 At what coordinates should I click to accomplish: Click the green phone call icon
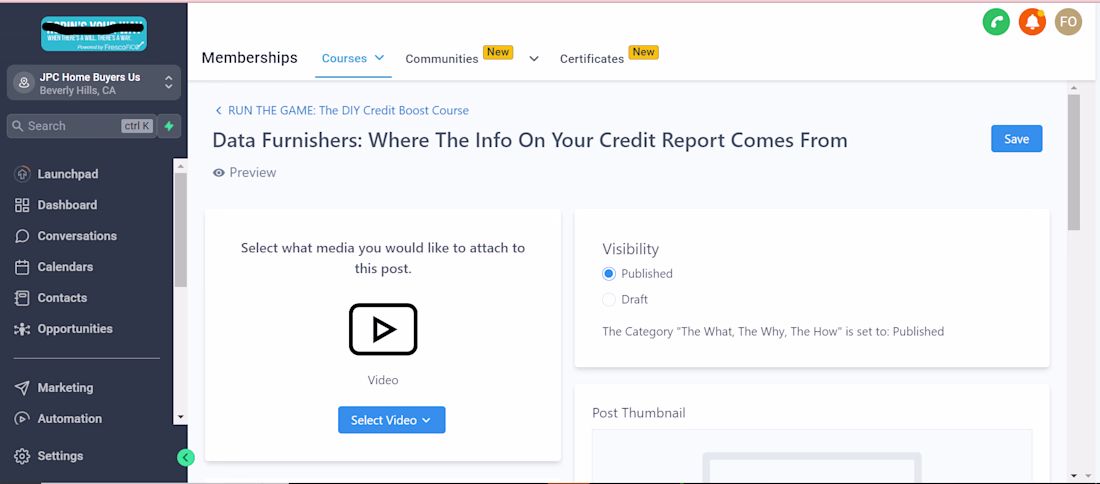[996, 22]
